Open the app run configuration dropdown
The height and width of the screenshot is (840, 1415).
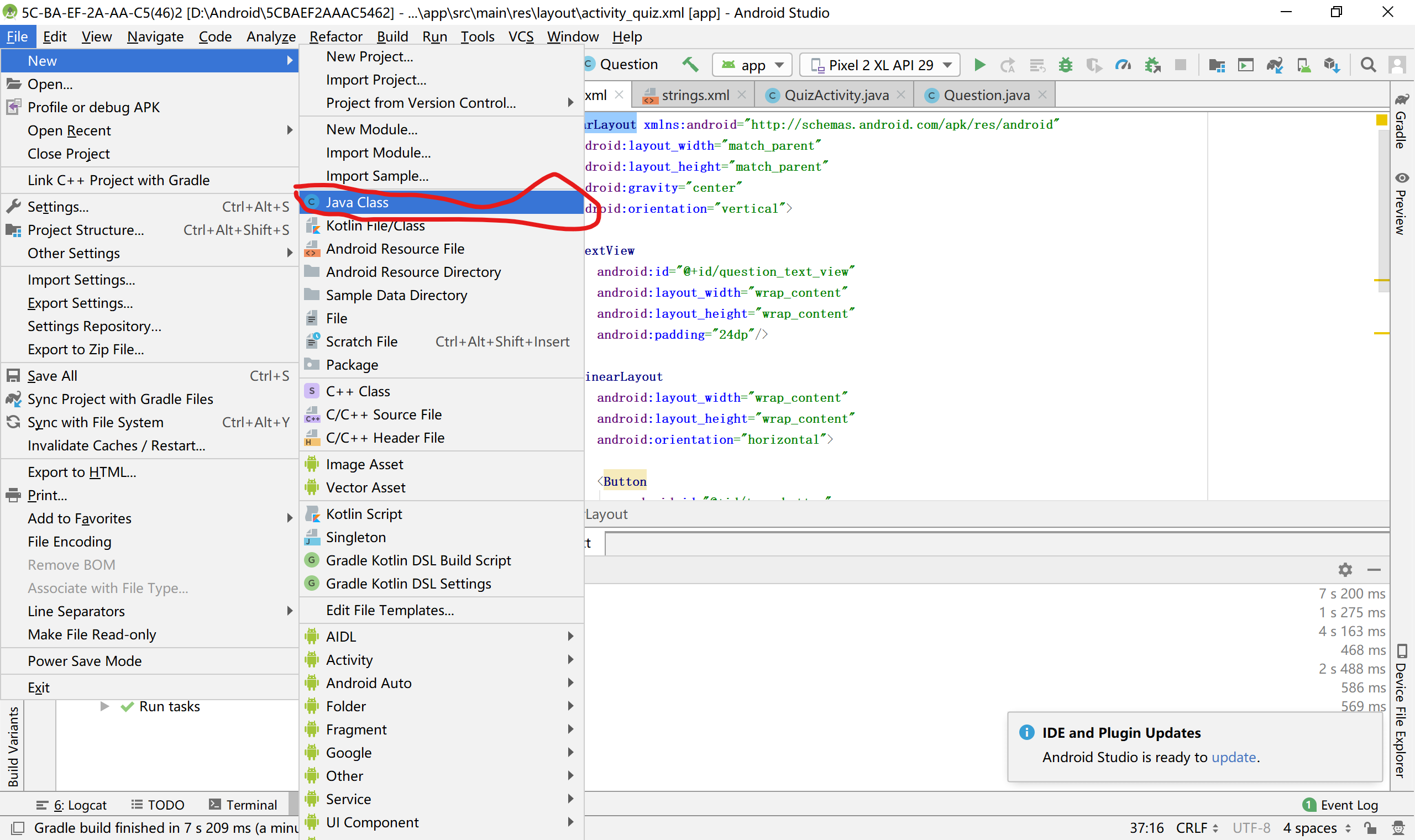coord(752,65)
